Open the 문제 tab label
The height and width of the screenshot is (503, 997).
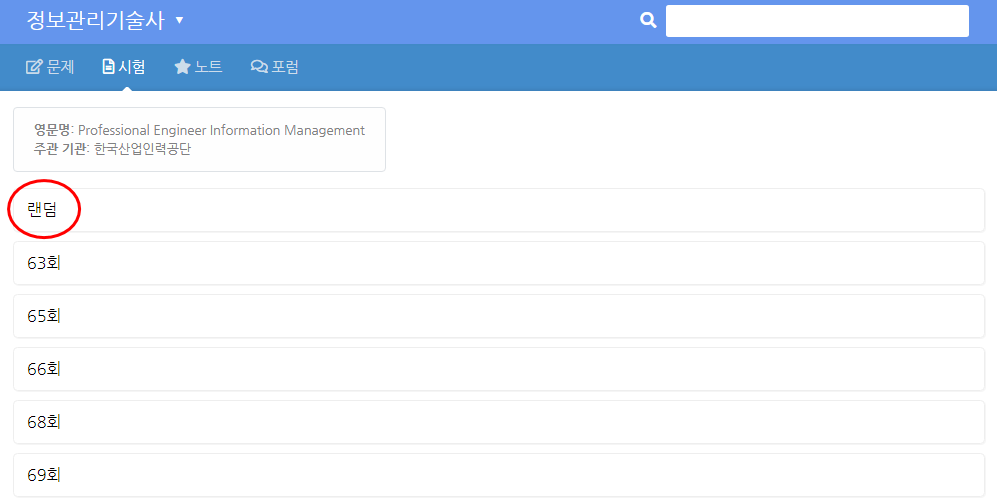(x=60, y=67)
